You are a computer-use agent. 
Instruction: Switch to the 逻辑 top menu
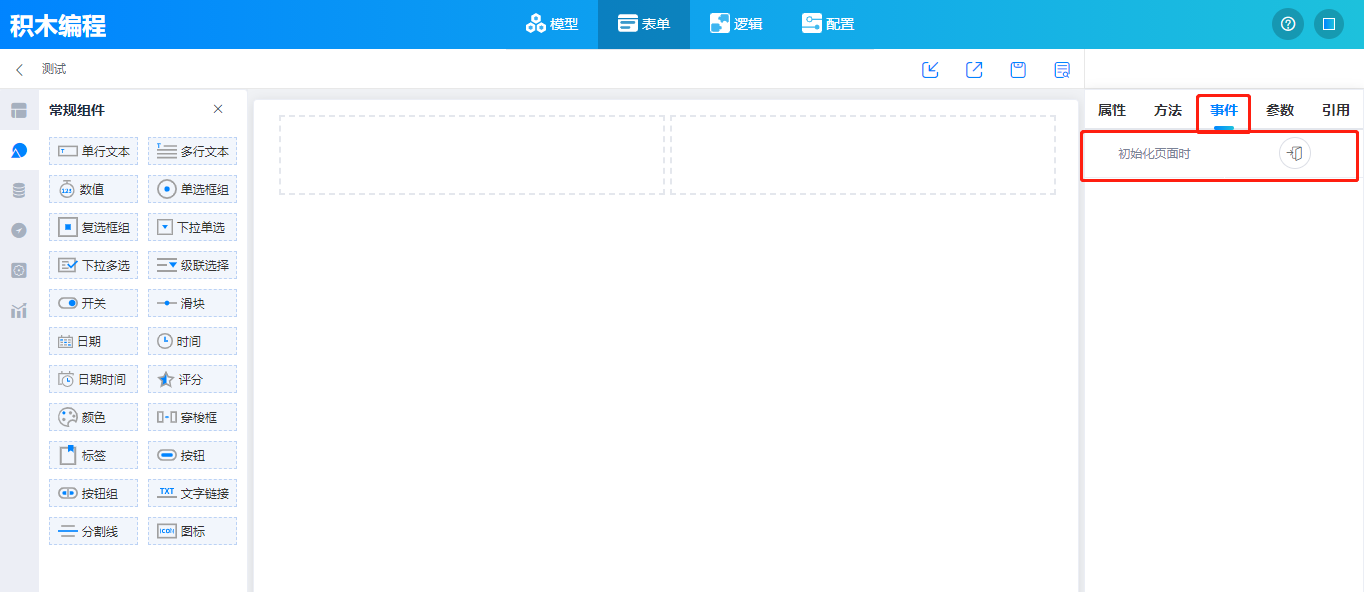(736, 24)
